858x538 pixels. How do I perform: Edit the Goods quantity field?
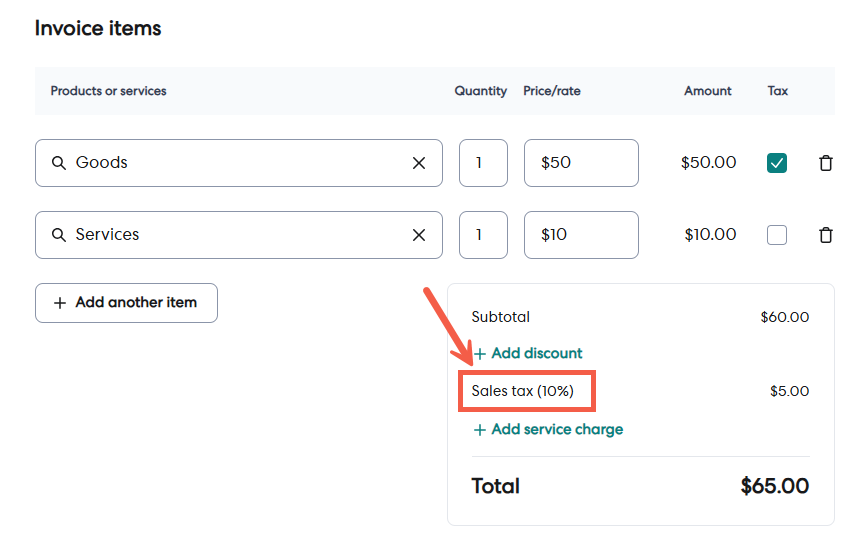[x=483, y=163]
